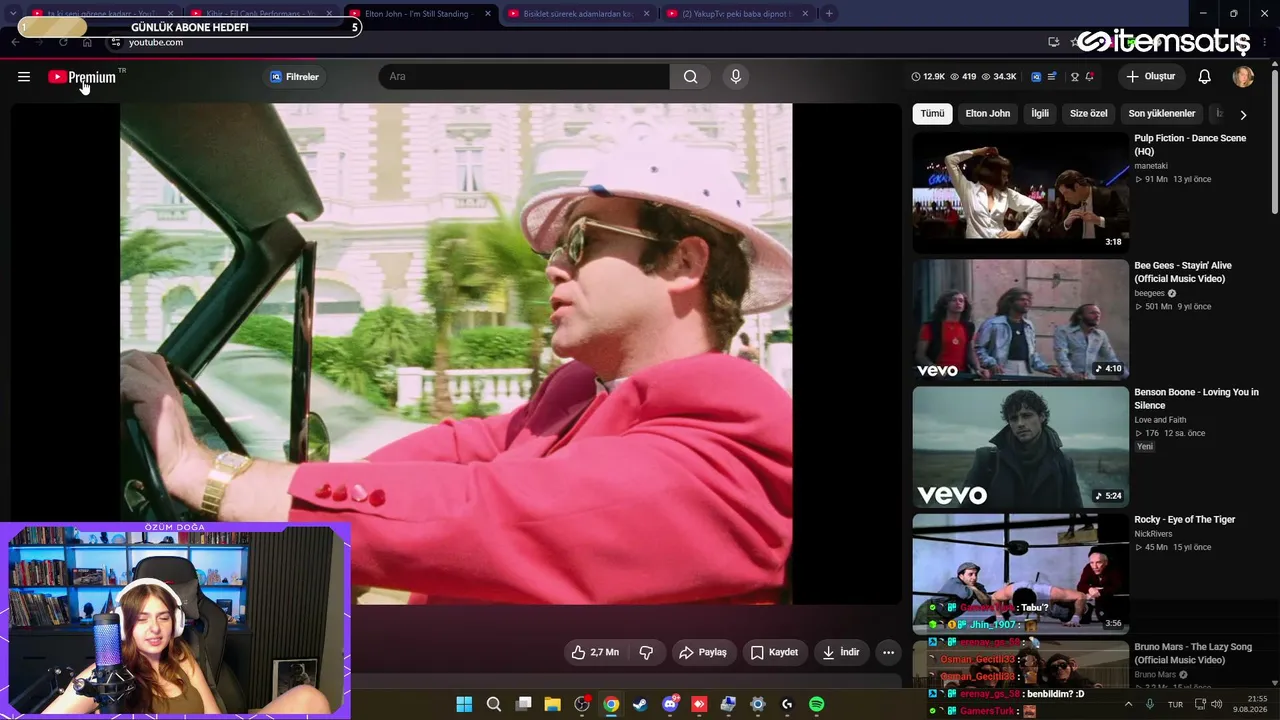Close the Elton John browser tab
Image resolution: width=1280 pixels, height=720 pixels.
pyautogui.click(x=488, y=14)
